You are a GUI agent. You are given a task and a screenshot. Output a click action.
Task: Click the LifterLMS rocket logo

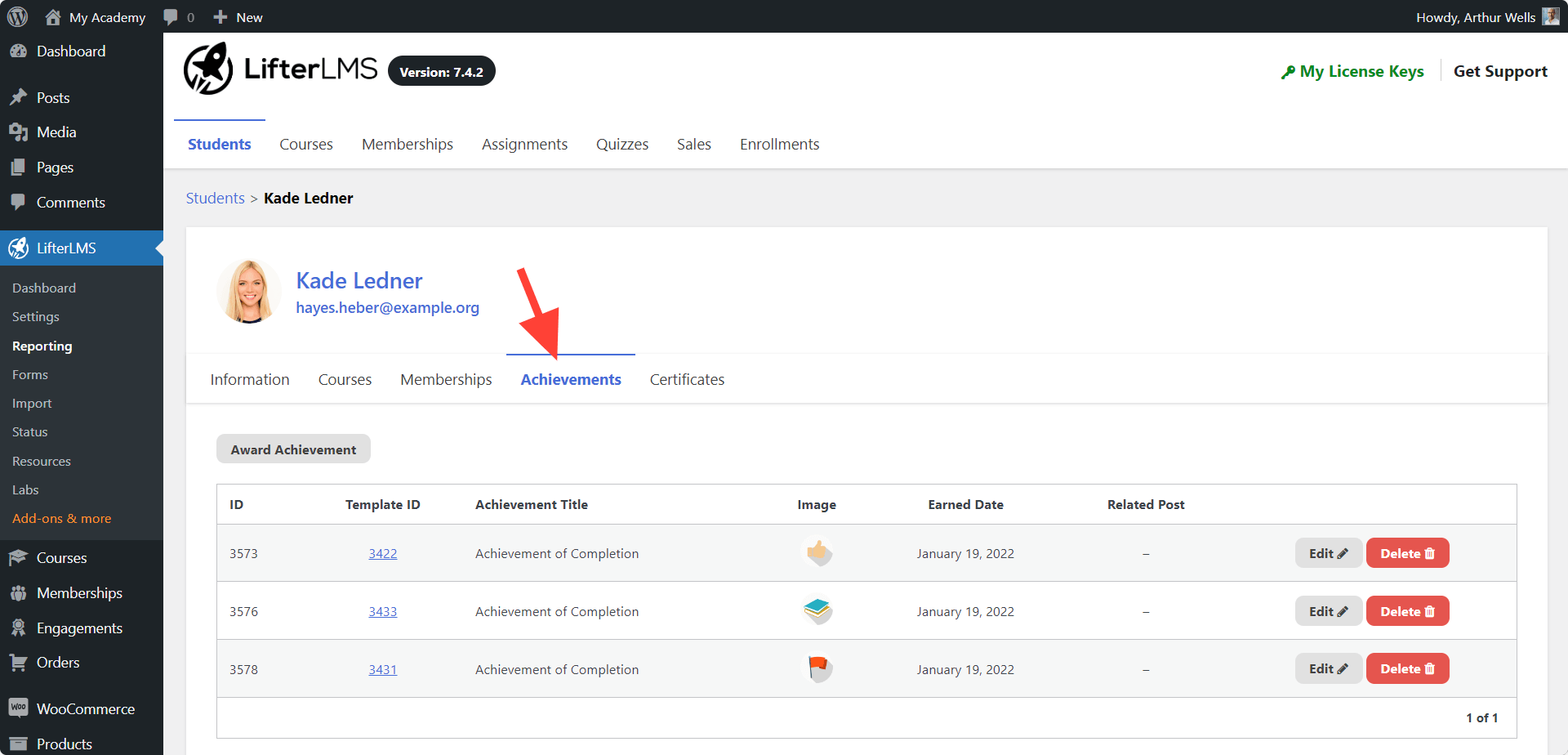208,69
